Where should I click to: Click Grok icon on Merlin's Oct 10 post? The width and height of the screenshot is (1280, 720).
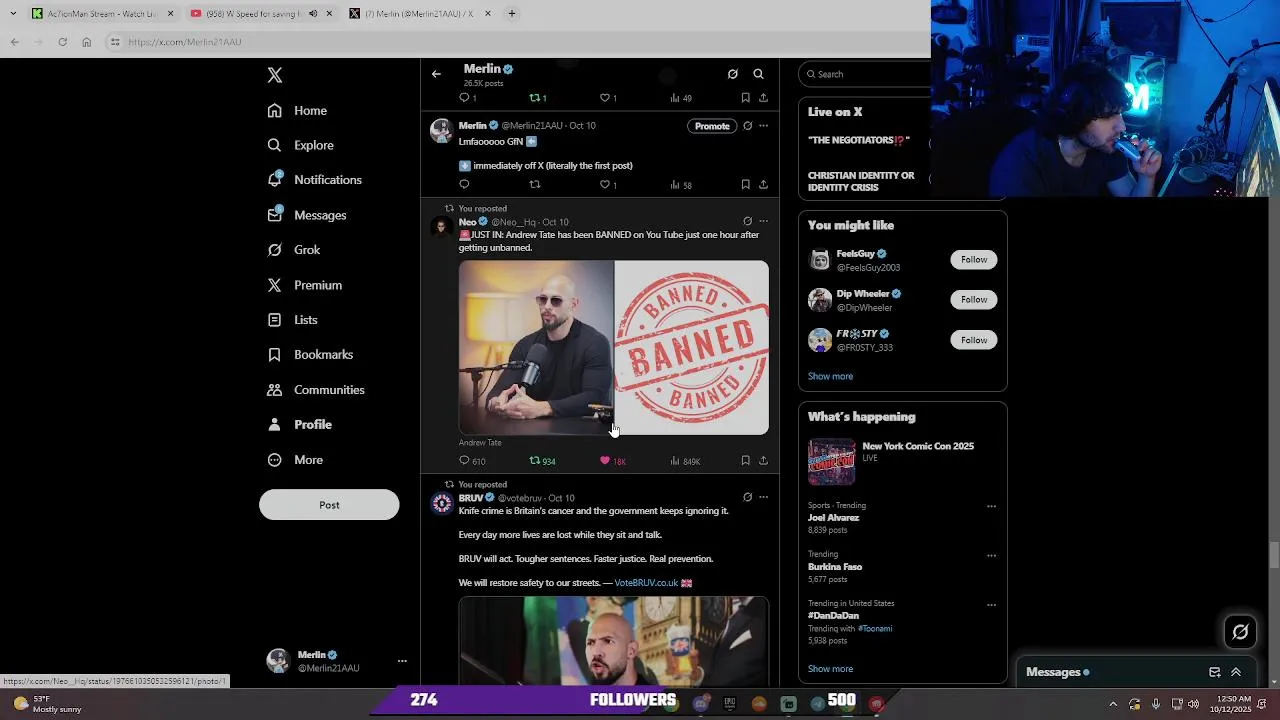[x=747, y=126]
